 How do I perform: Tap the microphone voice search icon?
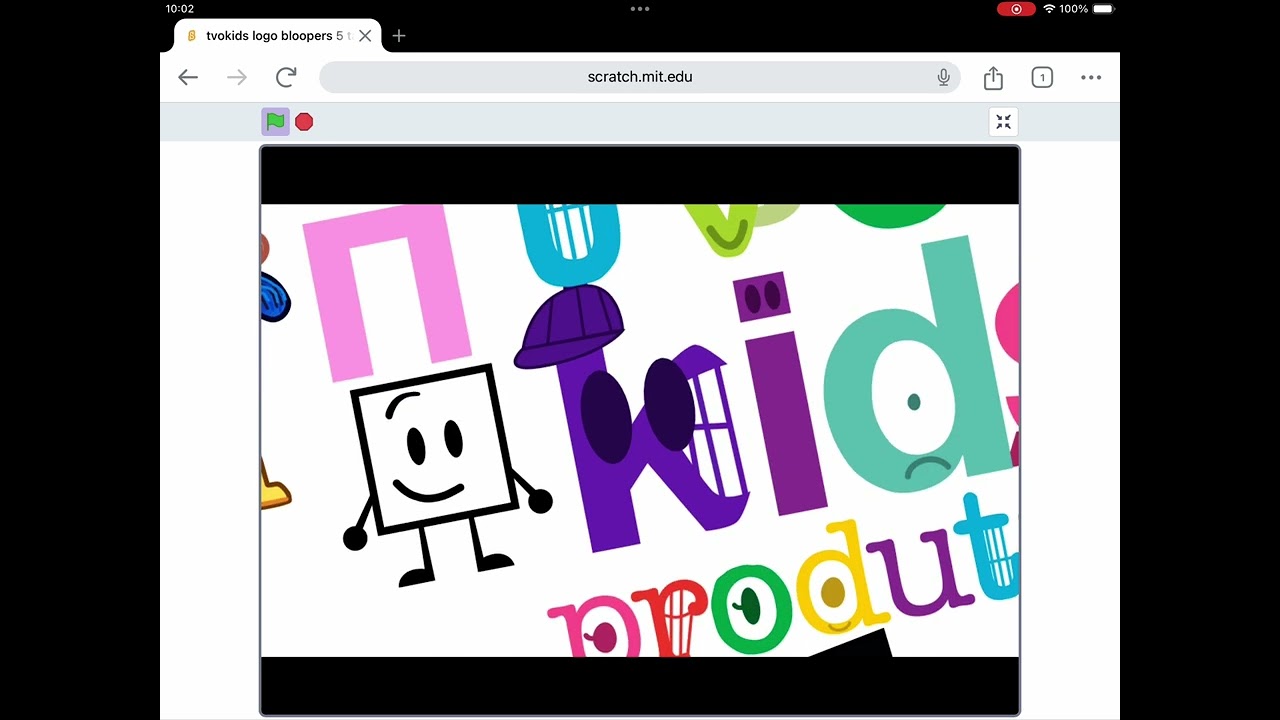tap(943, 77)
